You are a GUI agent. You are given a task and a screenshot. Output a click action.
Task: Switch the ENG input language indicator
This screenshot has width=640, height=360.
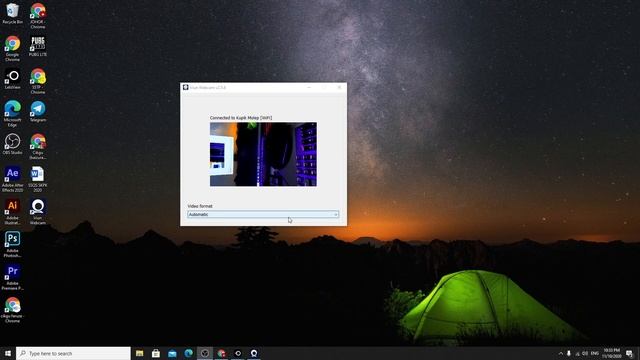(x=595, y=353)
